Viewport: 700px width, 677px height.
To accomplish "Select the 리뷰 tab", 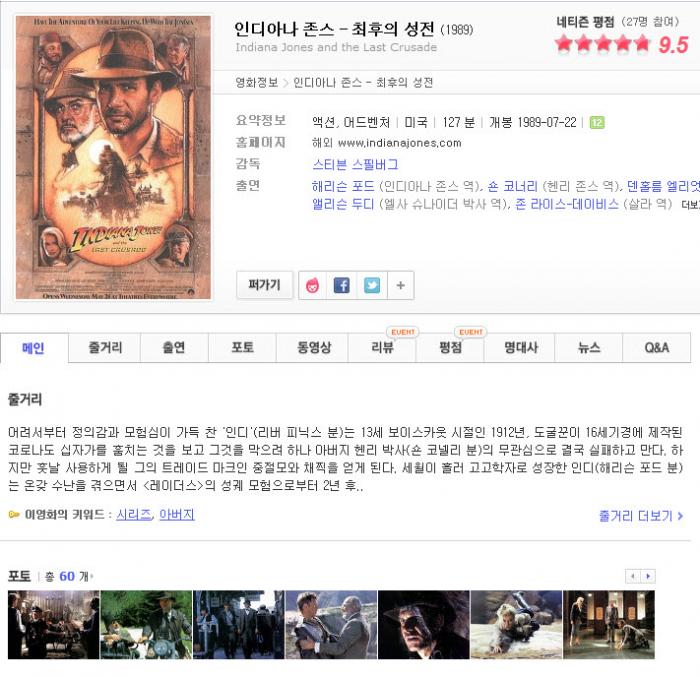I will [x=382, y=347].
